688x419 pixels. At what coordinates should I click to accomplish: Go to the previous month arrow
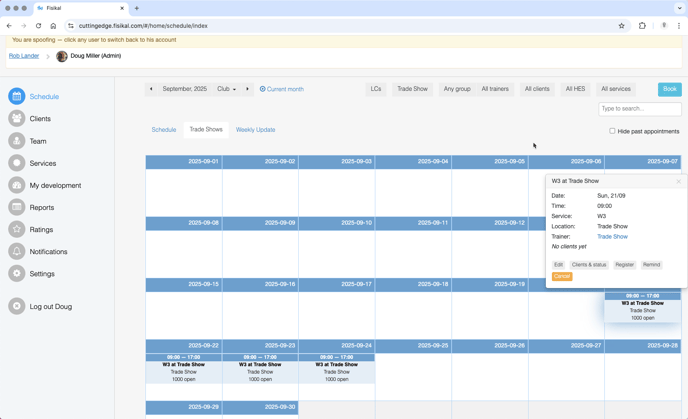[x=151, y=89]
